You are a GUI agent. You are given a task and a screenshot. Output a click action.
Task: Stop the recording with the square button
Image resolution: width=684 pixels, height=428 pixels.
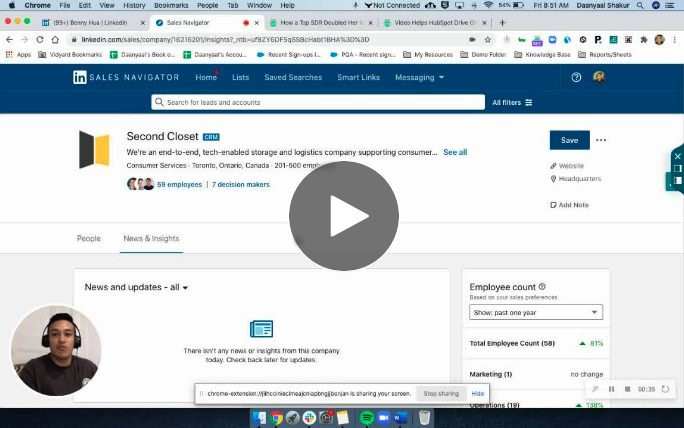(x=627, y=389)
